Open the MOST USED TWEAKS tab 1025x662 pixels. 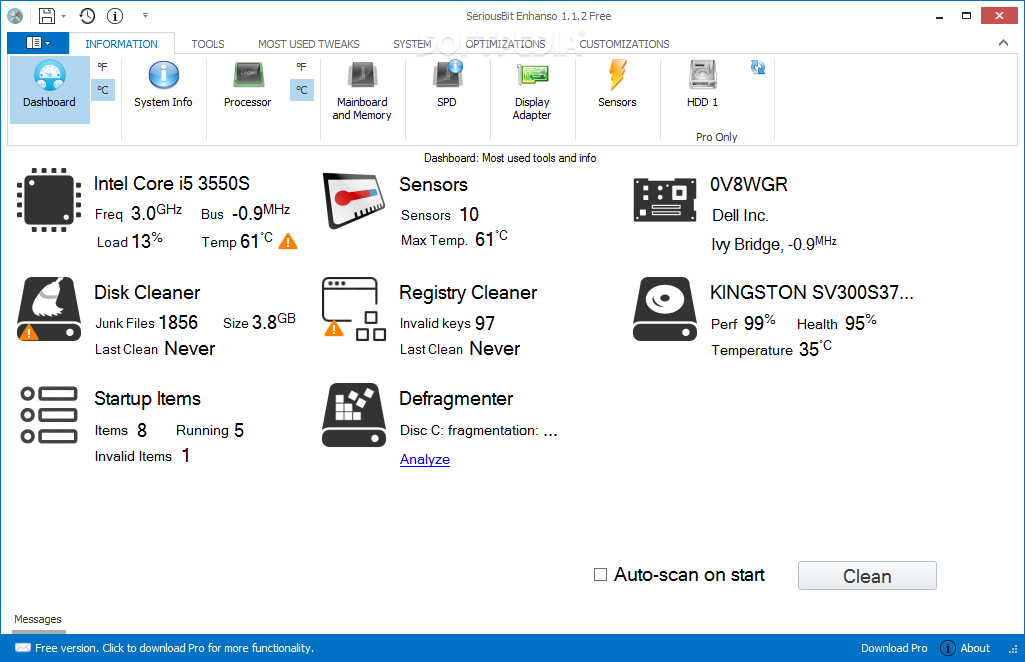(309, 44)
